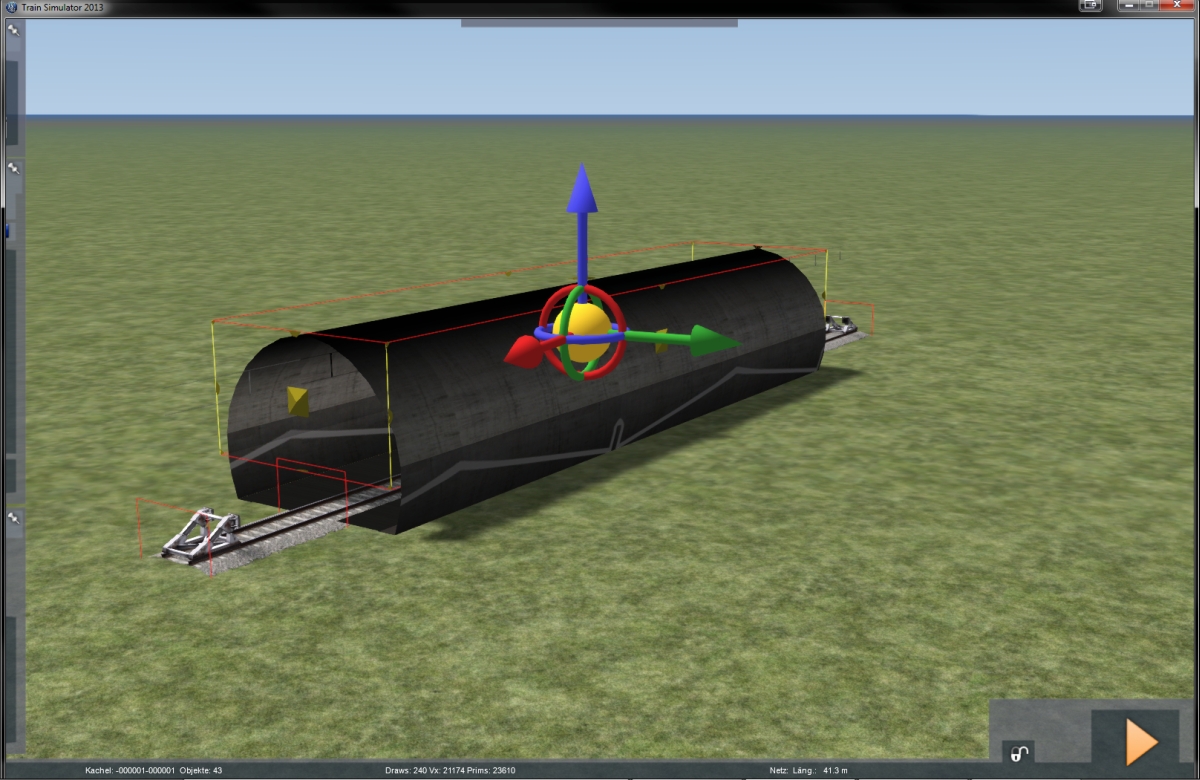Click the 'Netz:' status label
The width and height of the screenshot is (1200, 780).
(x=778, y=770)
